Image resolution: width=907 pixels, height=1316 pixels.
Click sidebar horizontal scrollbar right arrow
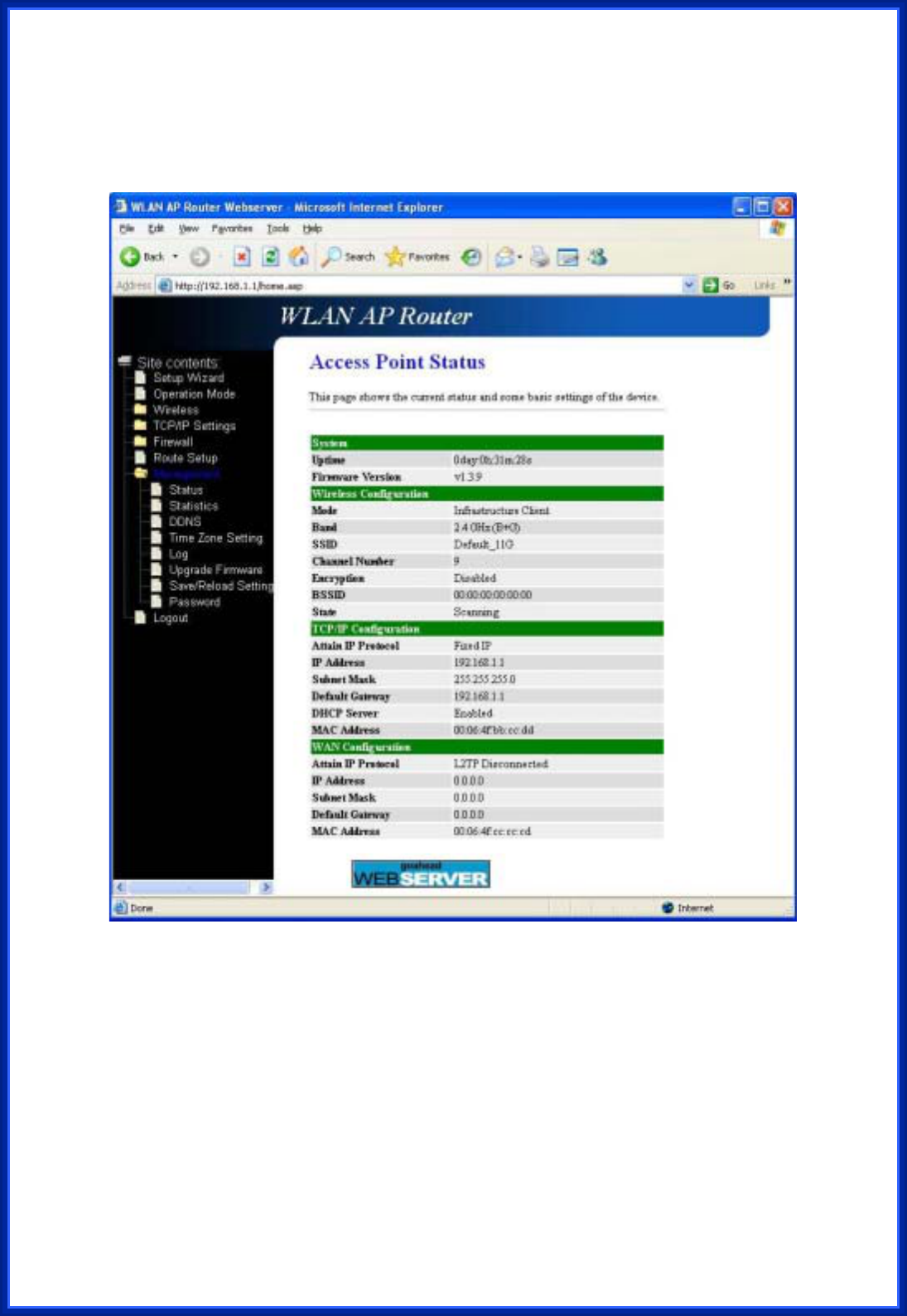pos(266,888)
